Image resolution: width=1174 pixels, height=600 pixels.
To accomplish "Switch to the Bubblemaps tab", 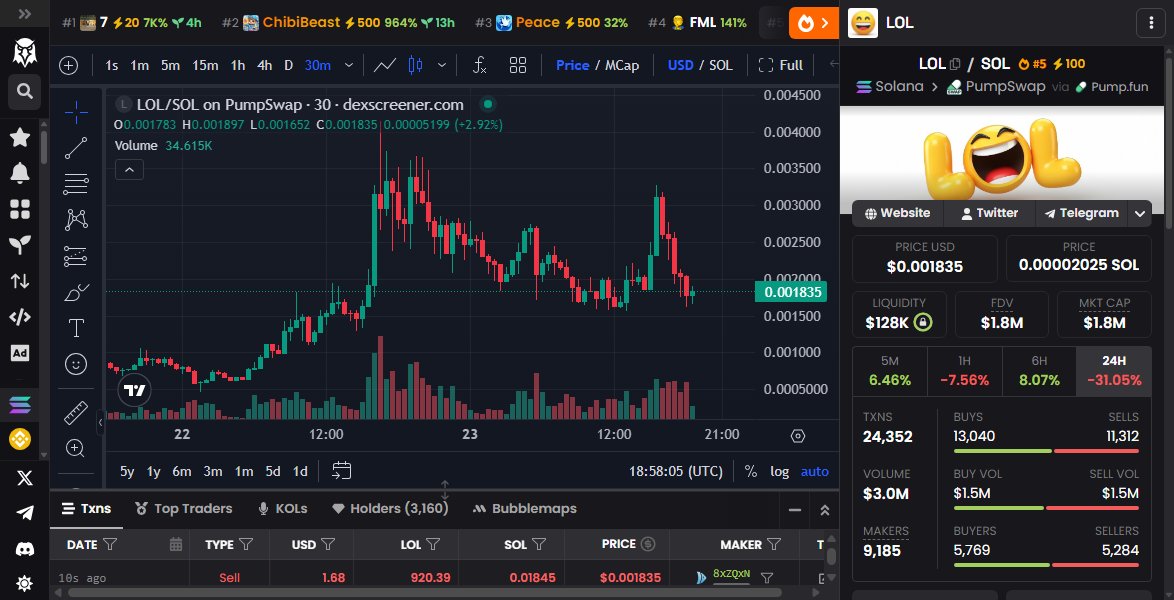I will tap(525, 509).
